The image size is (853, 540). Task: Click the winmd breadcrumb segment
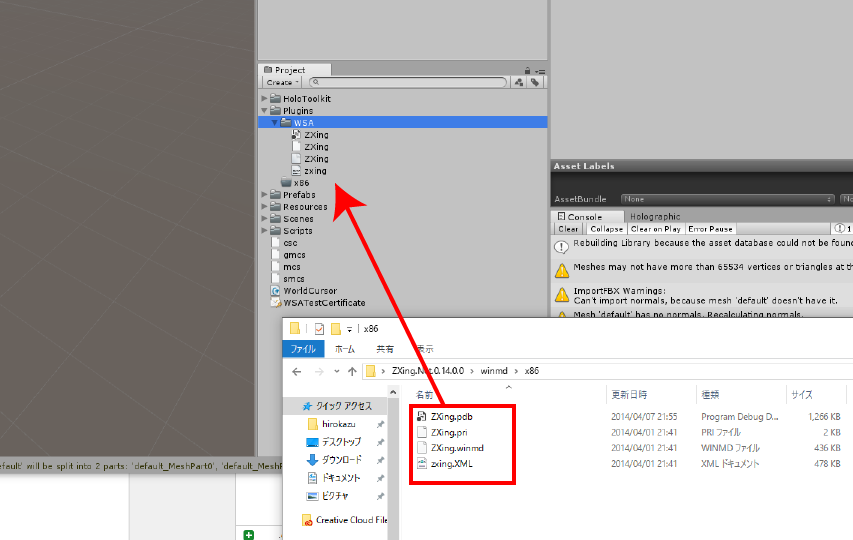494,371
